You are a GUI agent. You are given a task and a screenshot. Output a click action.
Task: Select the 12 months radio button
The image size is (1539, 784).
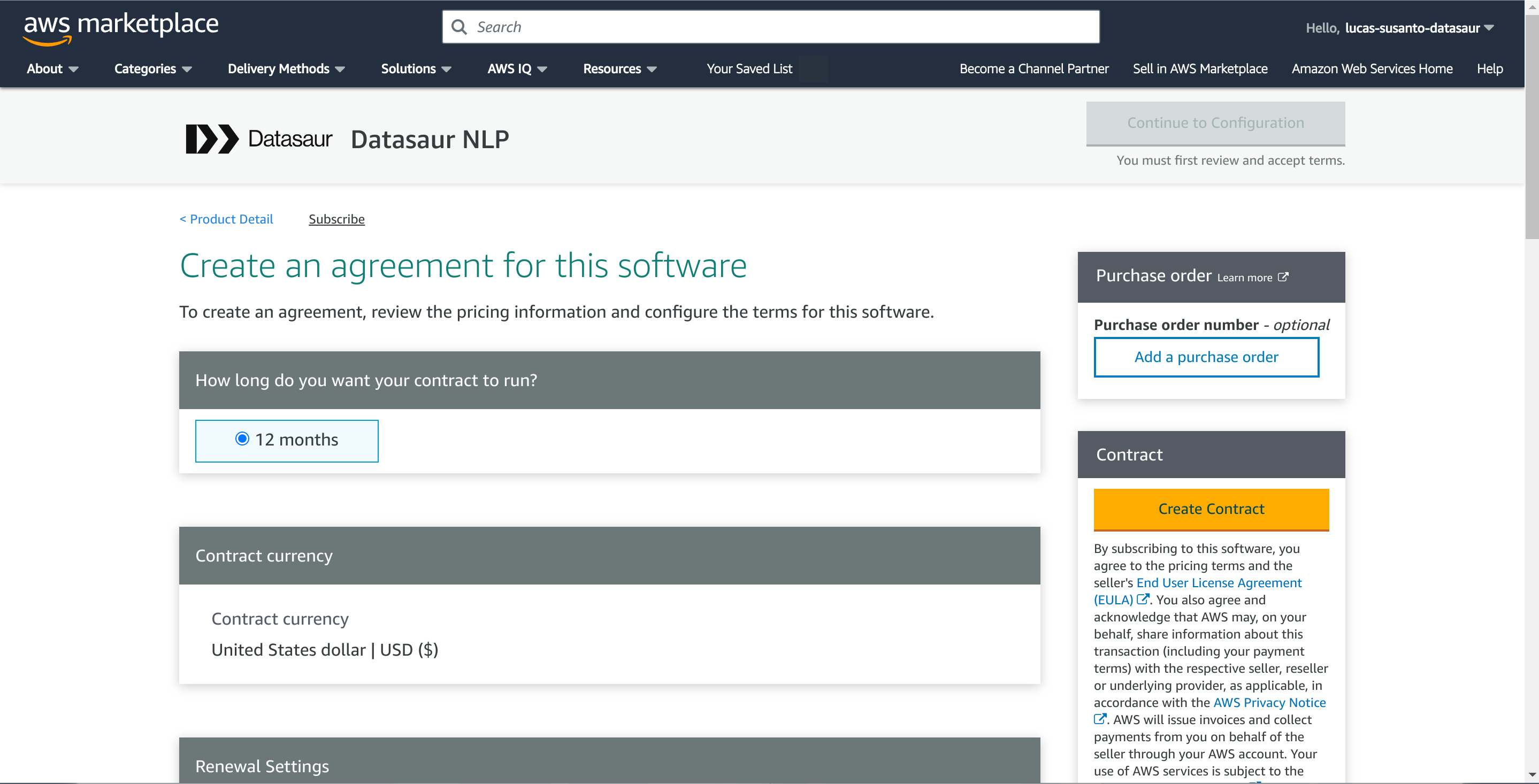pos(242,439)
